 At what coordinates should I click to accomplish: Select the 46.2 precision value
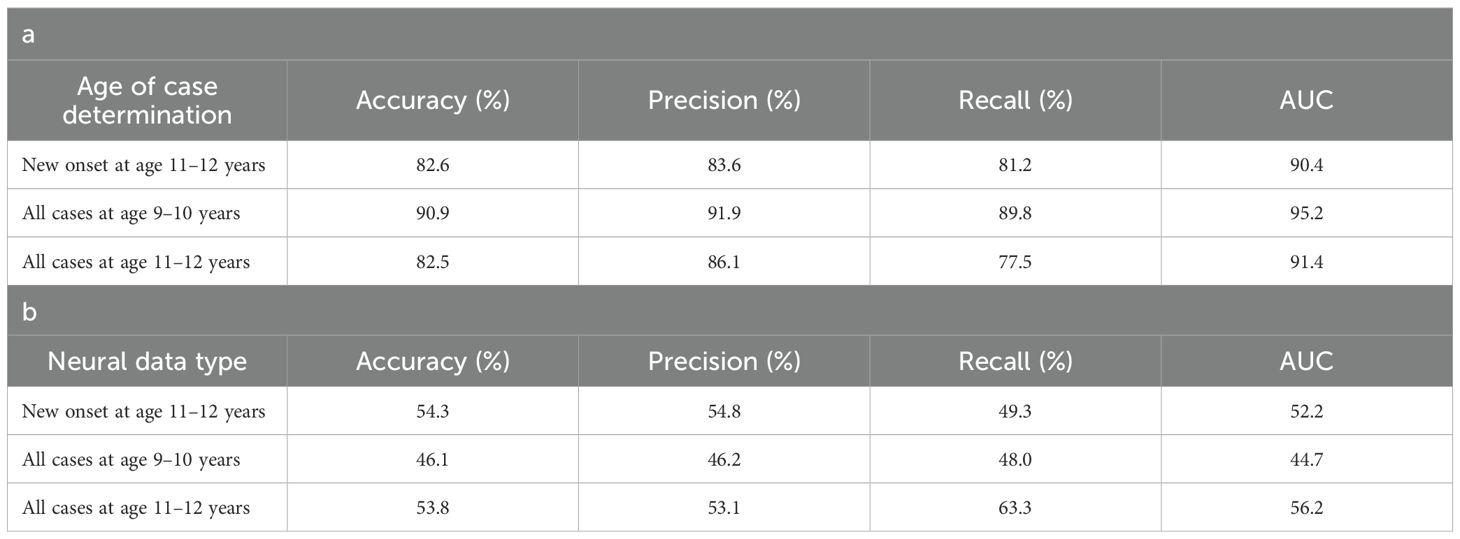724,459
